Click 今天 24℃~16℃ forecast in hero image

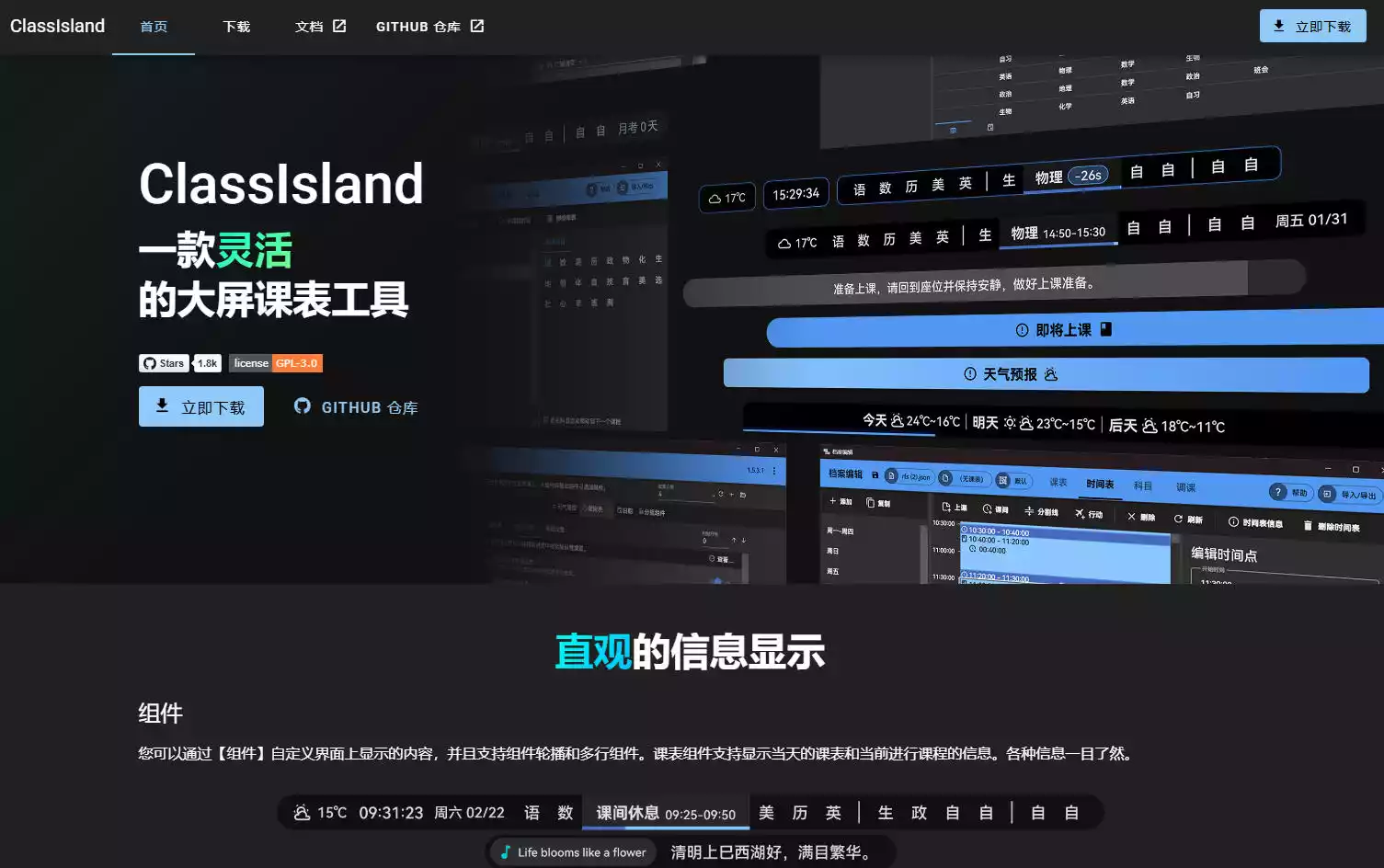coord(911,420)
